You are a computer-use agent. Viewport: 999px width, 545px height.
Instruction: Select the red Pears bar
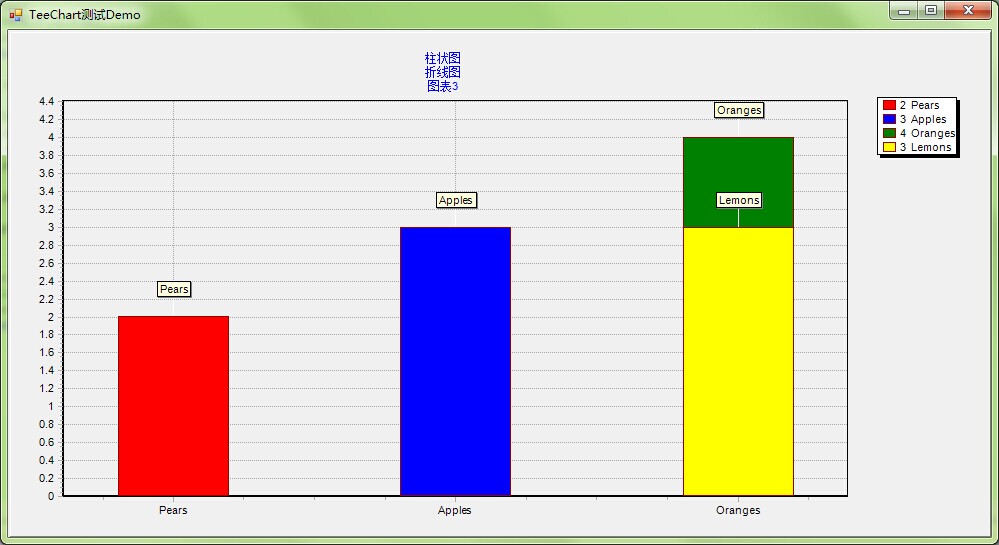click(x=173, y=406)
